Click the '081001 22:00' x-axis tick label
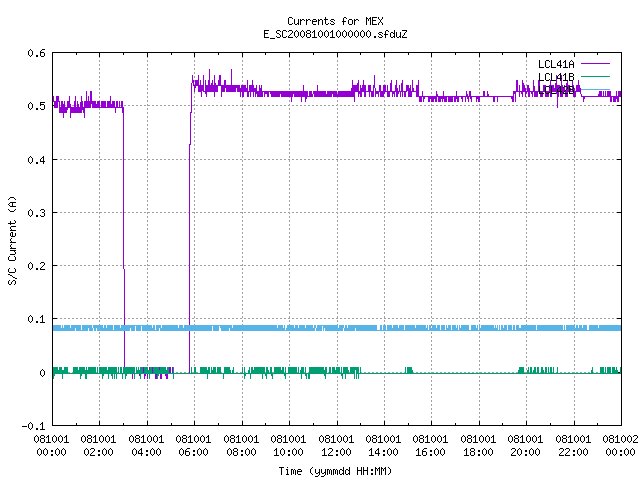Screen dimensions: 640x480 [x=573, y=446]
